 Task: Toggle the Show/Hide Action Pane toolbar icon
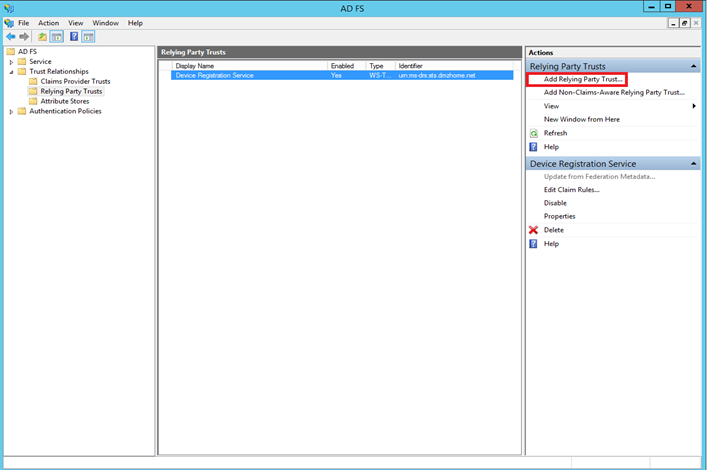(88, 37)
